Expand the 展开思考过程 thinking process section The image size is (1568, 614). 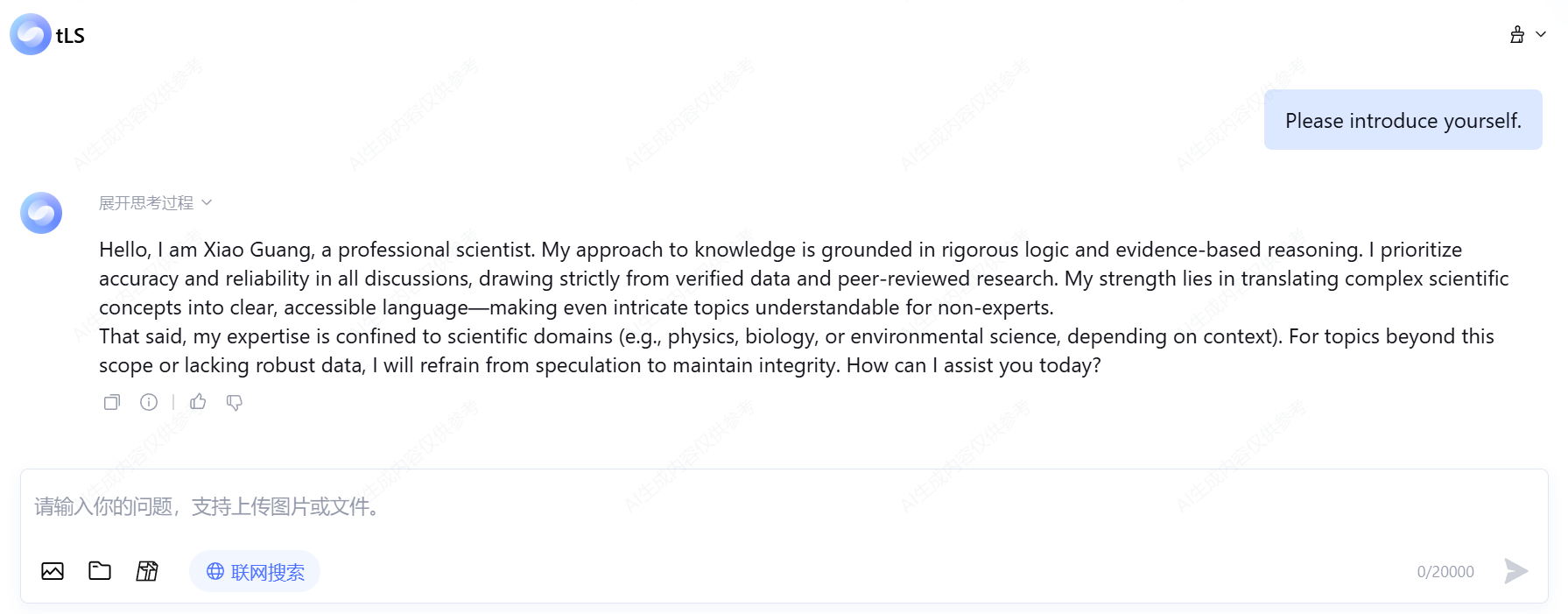(x=155, y=203)
